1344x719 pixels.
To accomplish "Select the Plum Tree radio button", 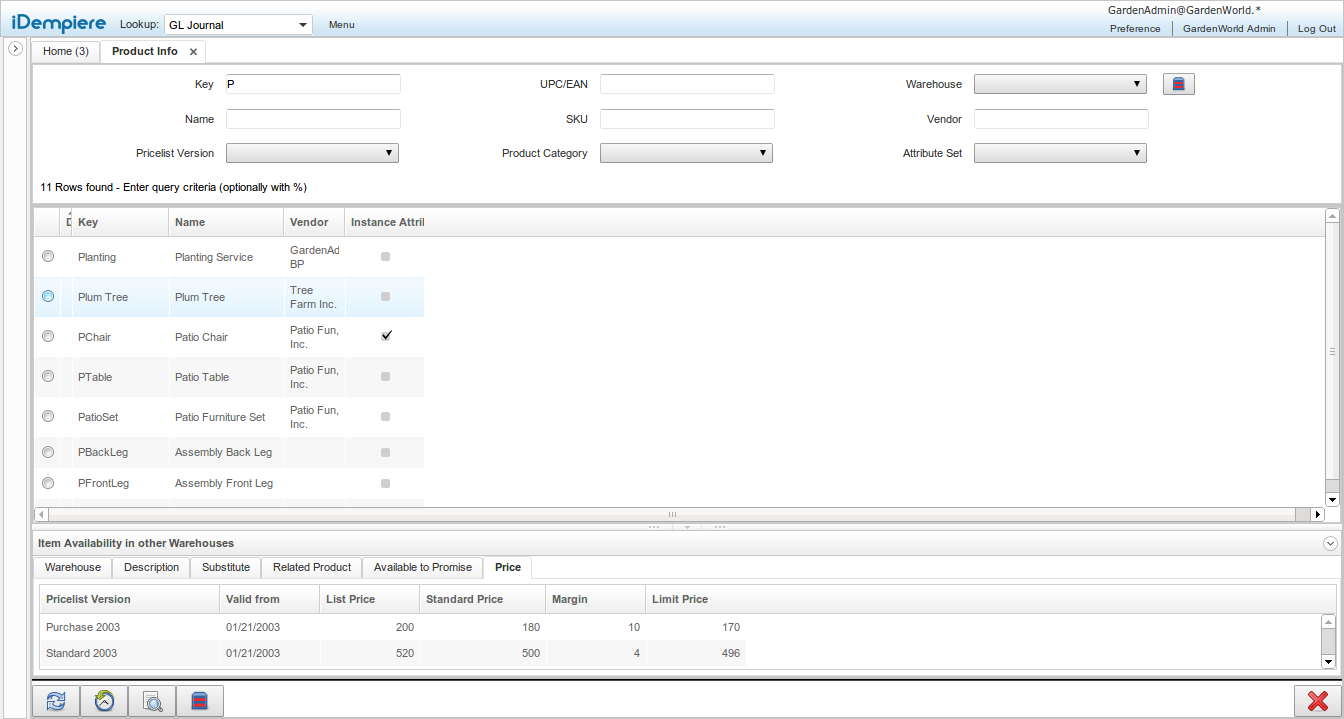I will (x=47, y=296).
